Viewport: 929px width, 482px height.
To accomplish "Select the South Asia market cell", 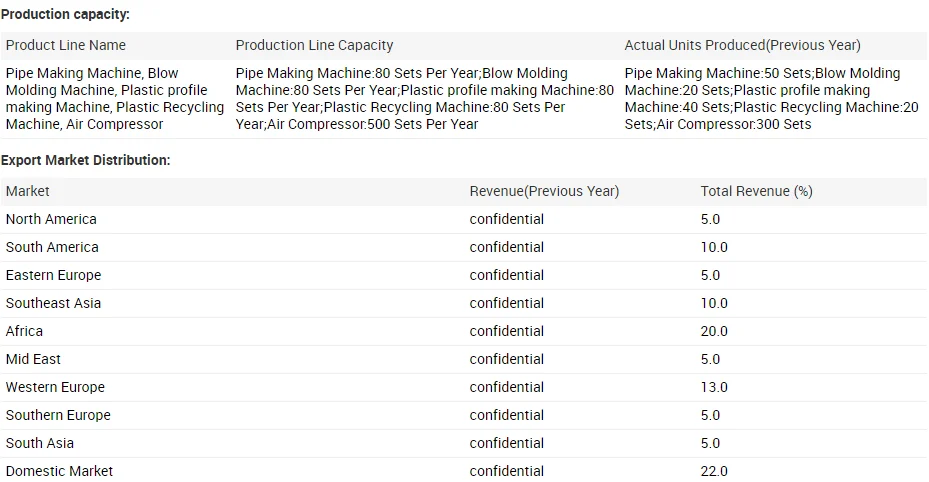I will point(40,443).
